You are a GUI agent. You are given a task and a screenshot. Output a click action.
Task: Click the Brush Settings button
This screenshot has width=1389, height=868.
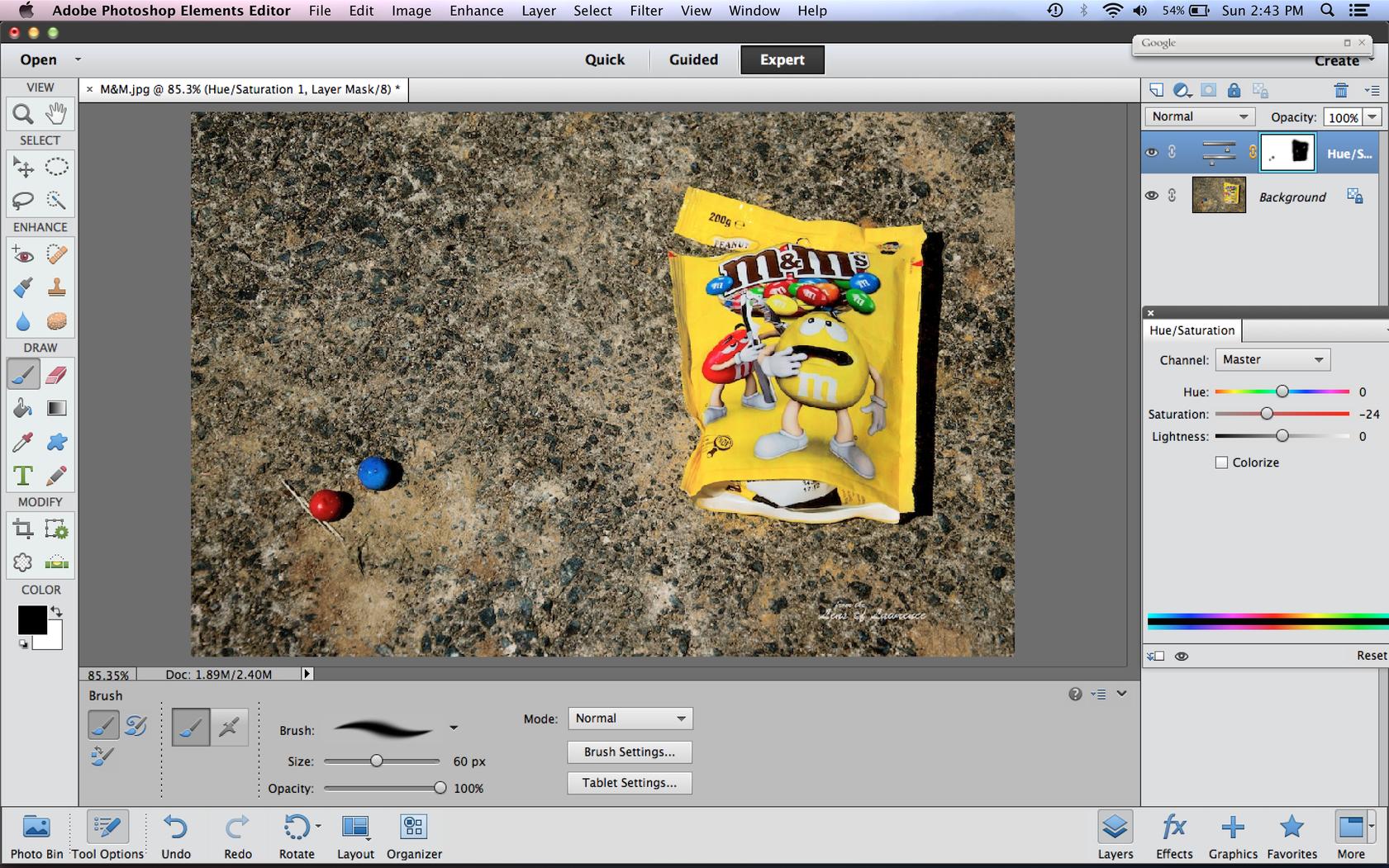(629, 752)
